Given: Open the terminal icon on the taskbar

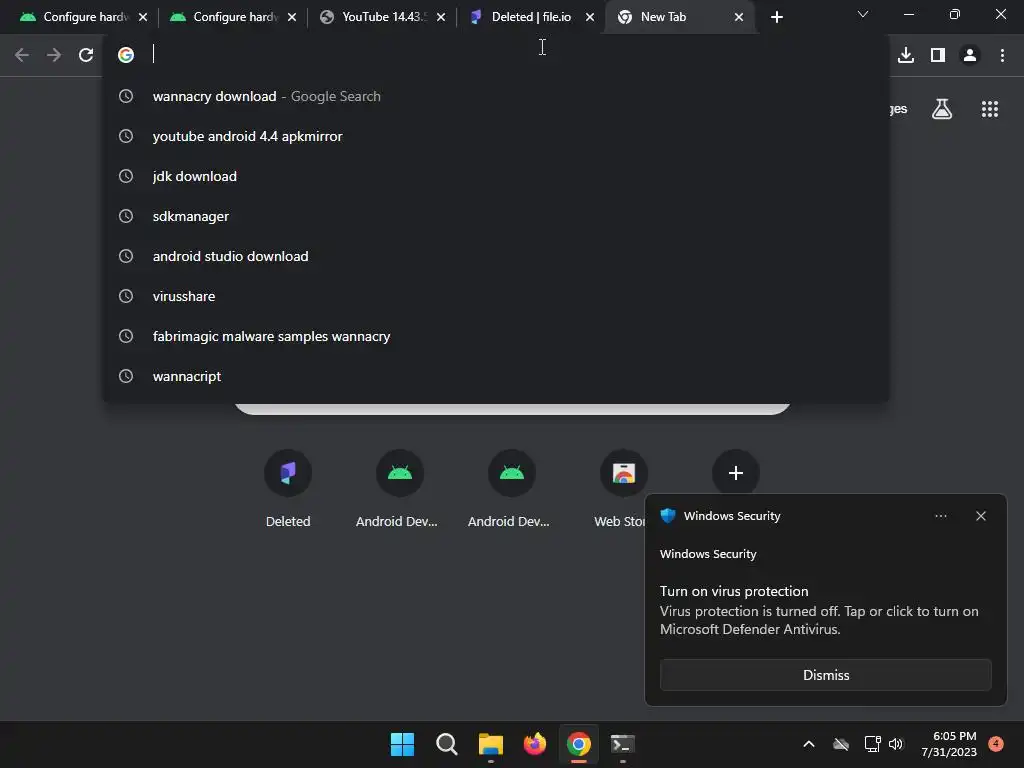Looking at the screenshot, I should coord(622,744).
